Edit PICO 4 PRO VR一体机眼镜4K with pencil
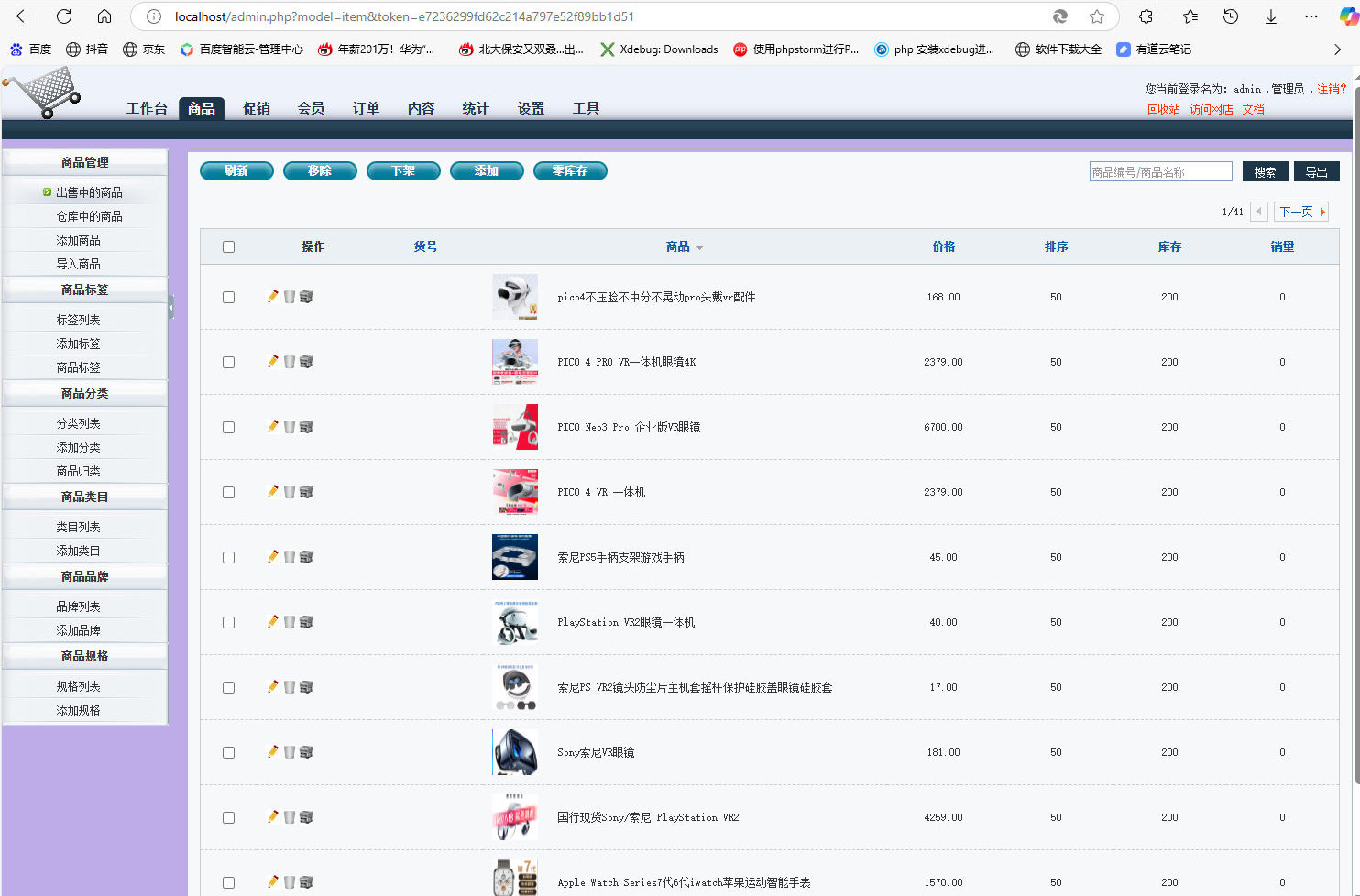The width and height of the screenshot is (1360, 896). coord(273,362)
